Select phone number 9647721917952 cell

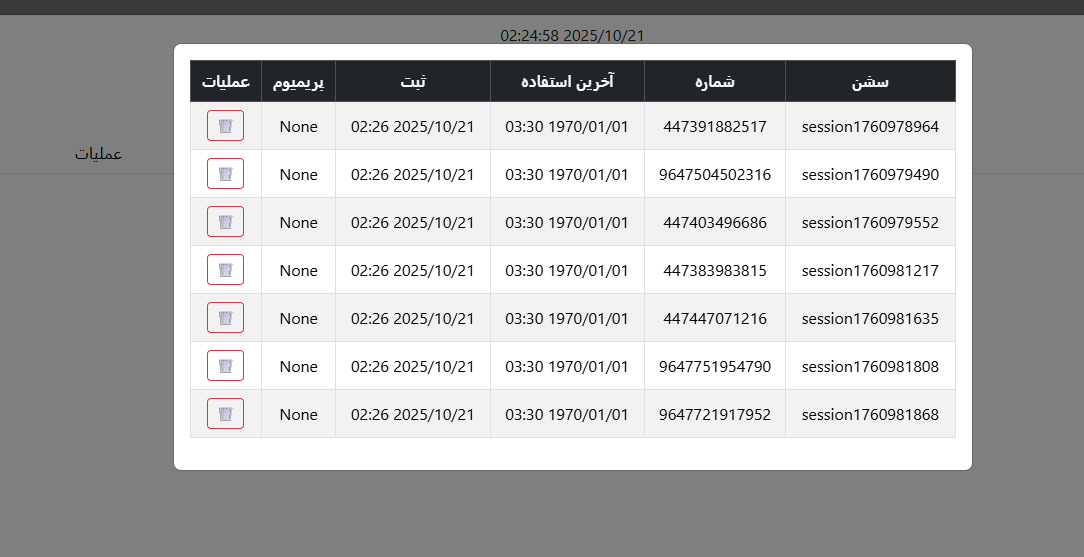click(714, 415)
